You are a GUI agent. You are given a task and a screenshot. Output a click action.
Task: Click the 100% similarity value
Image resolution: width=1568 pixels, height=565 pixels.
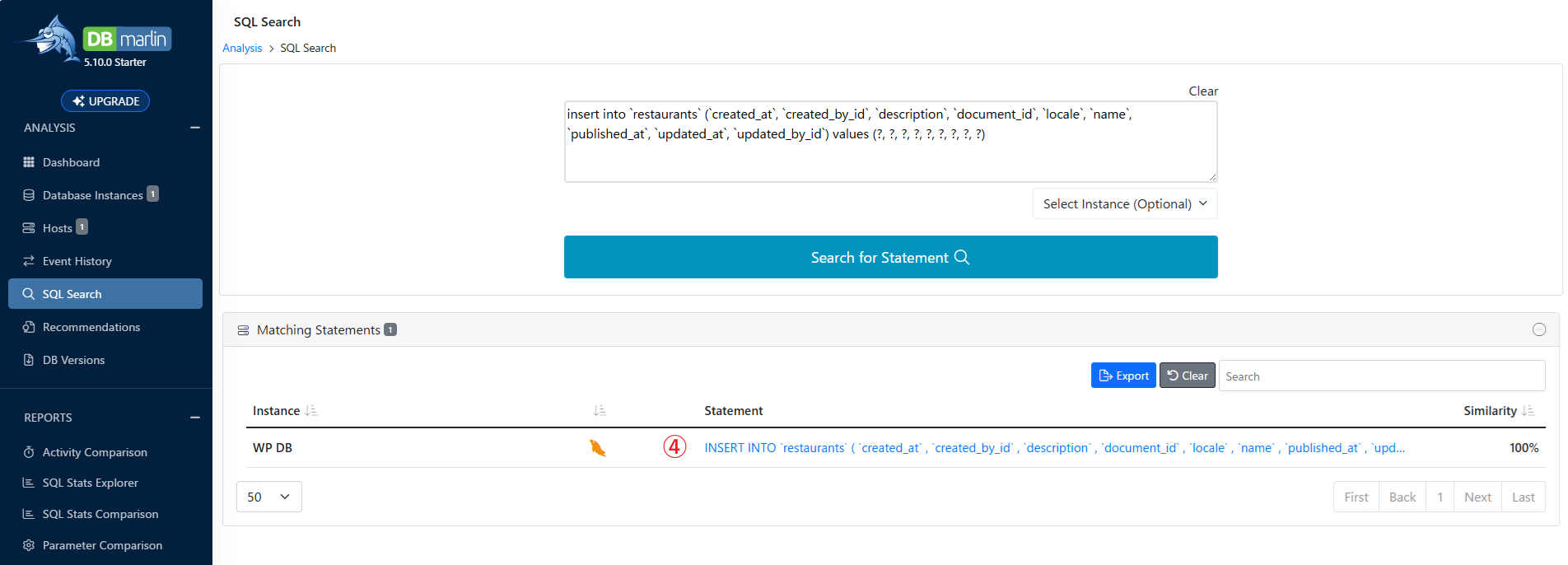pos(1524,448)
